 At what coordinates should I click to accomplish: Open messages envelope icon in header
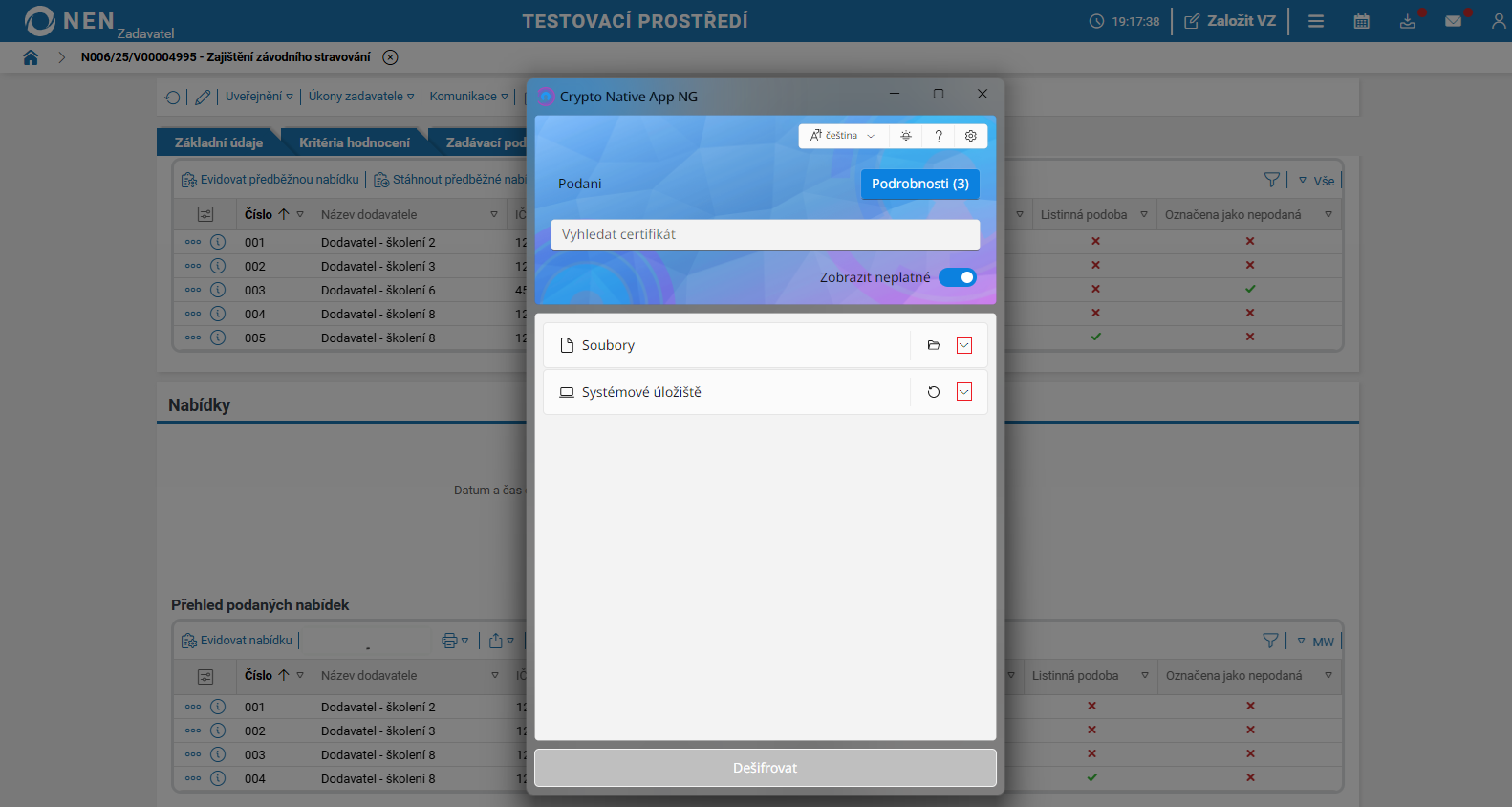click(1454, 21)
